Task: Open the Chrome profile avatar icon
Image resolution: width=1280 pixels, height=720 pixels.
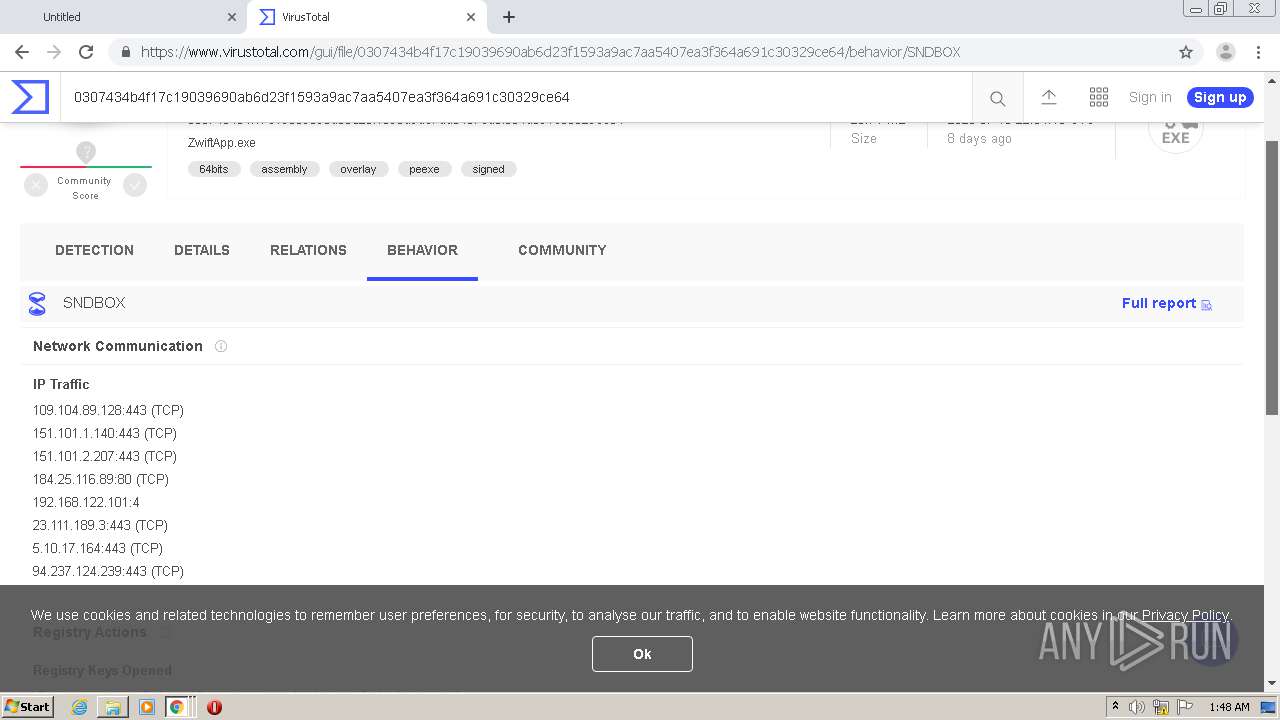Action: pyautogui.click(x=1225, y=52)
